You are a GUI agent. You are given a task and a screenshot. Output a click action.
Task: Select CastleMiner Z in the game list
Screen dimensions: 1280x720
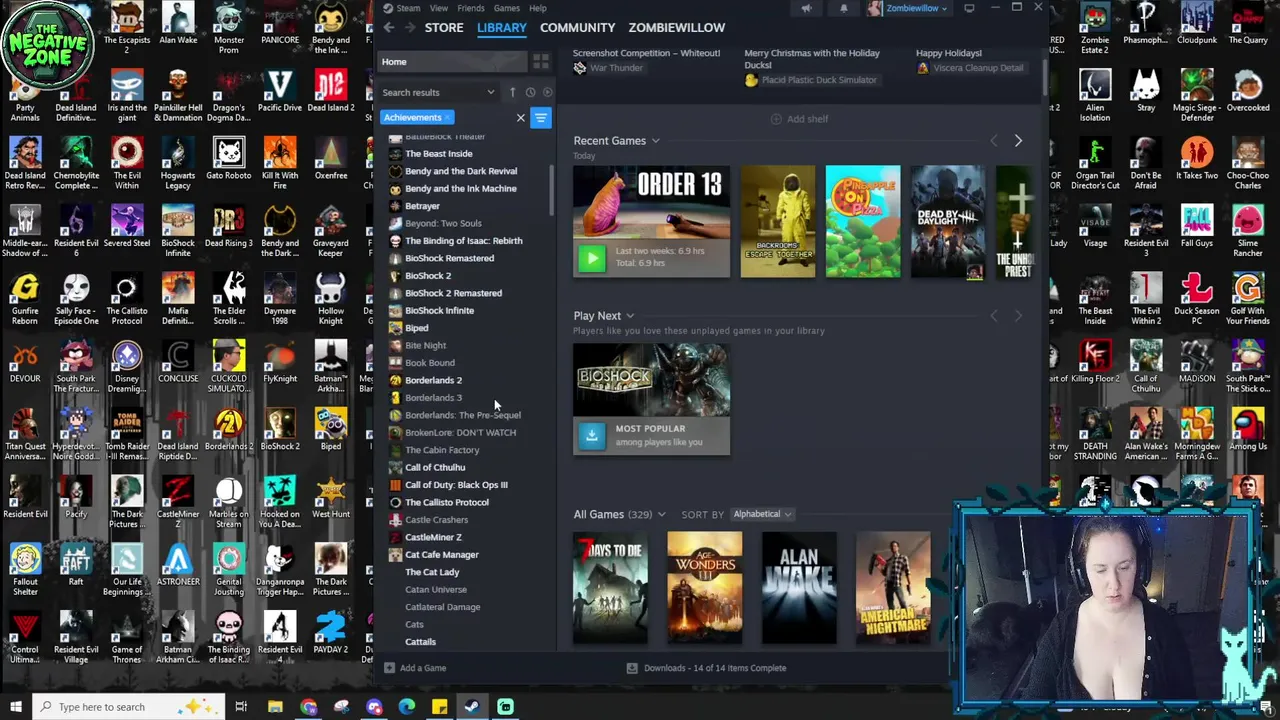point(432,538)
